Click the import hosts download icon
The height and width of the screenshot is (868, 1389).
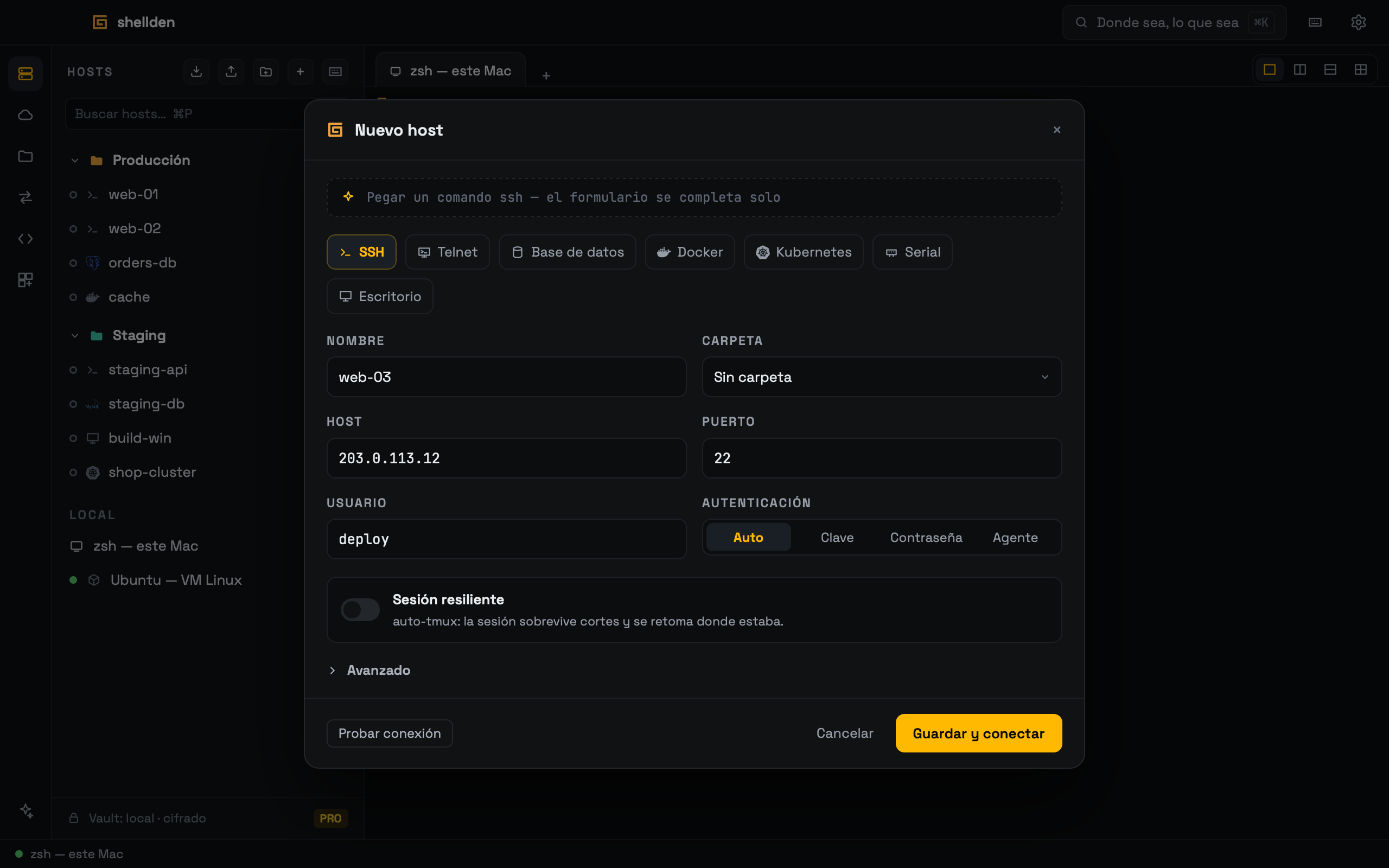tap(196, 71)
